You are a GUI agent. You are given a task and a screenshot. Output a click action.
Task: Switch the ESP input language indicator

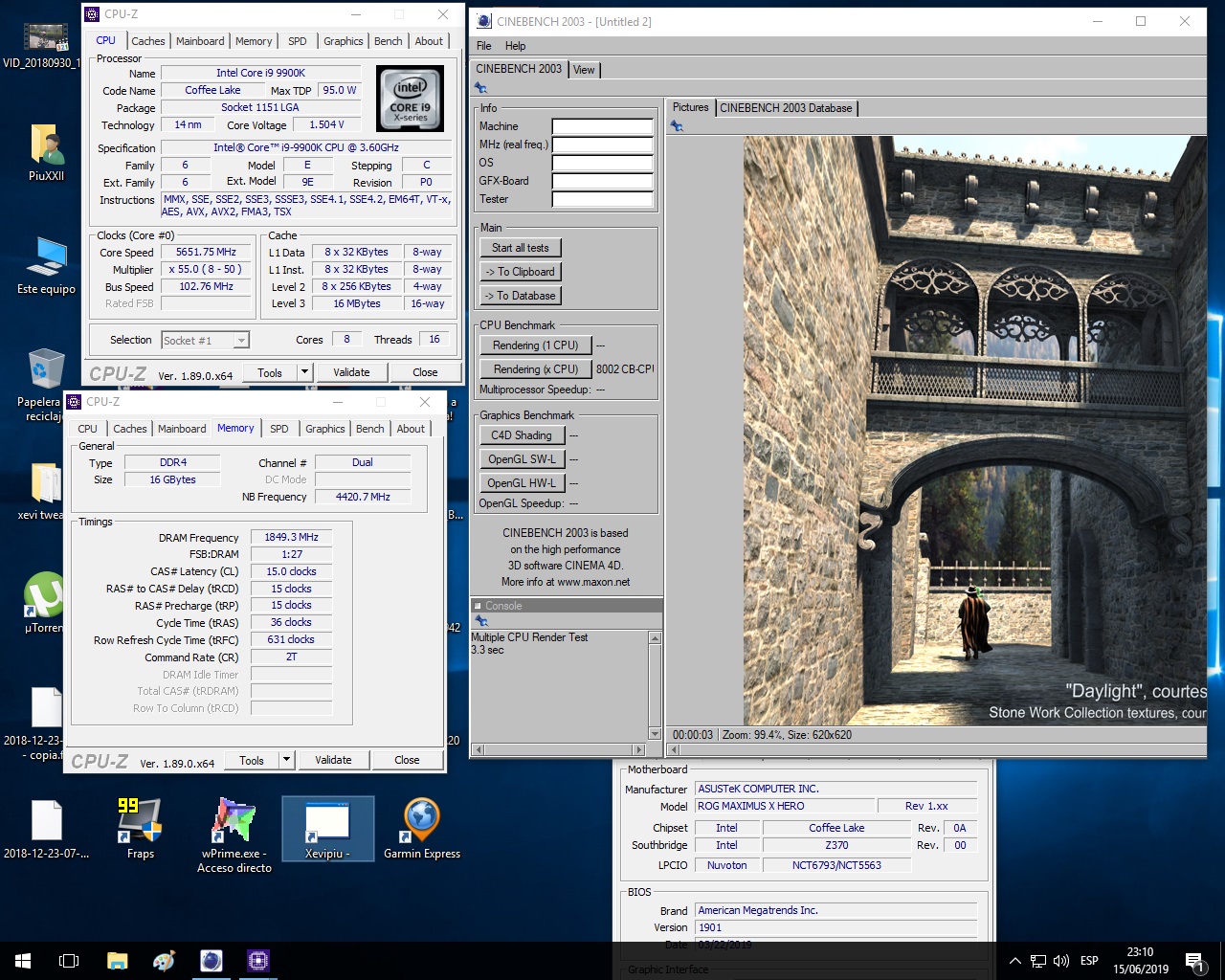tap(1089, 961)
